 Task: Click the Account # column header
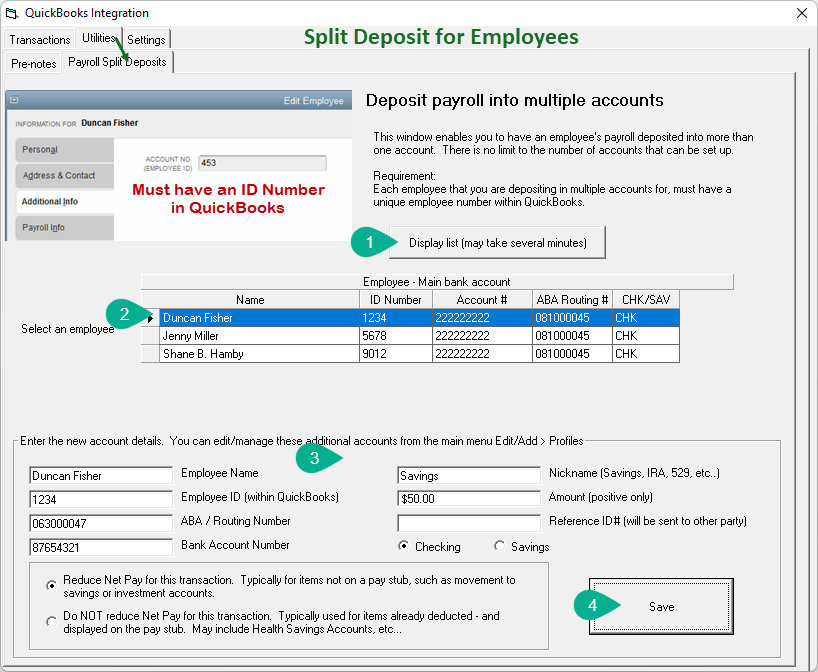tap(482, 299)
